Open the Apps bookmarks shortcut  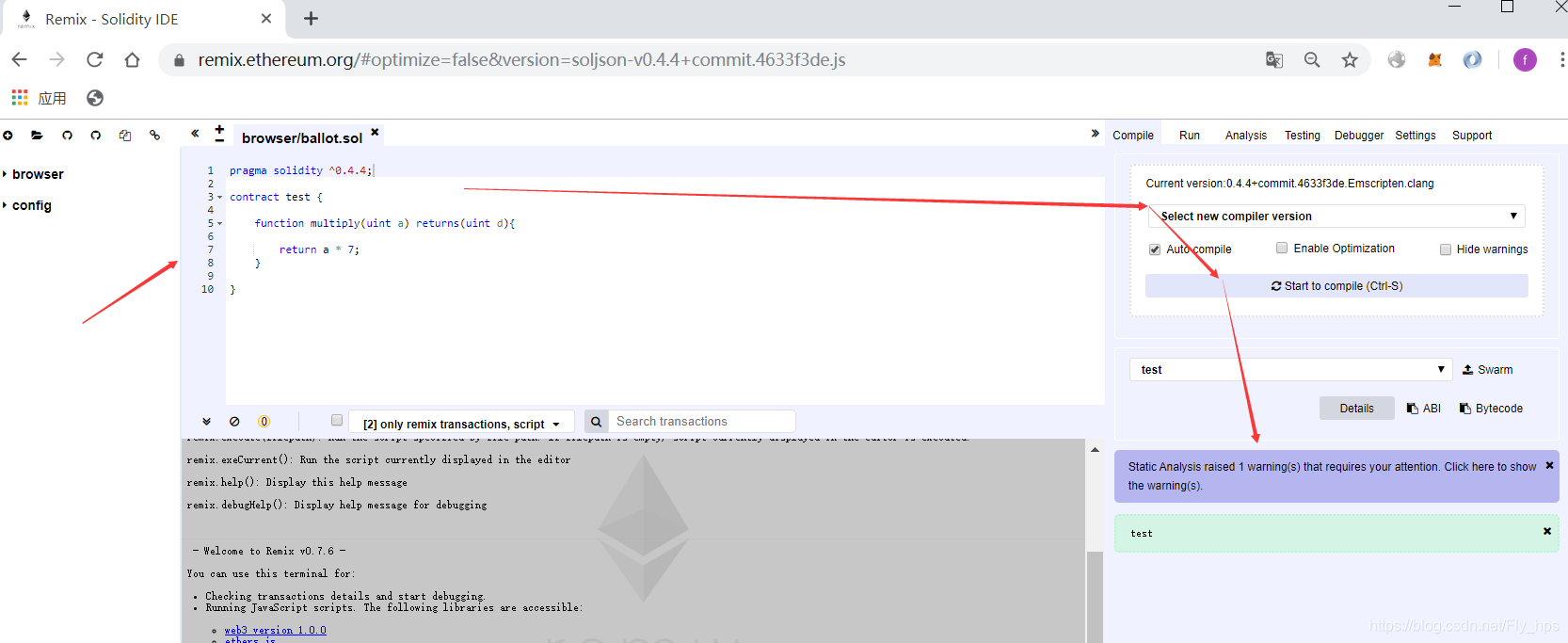tap(39, 98)
